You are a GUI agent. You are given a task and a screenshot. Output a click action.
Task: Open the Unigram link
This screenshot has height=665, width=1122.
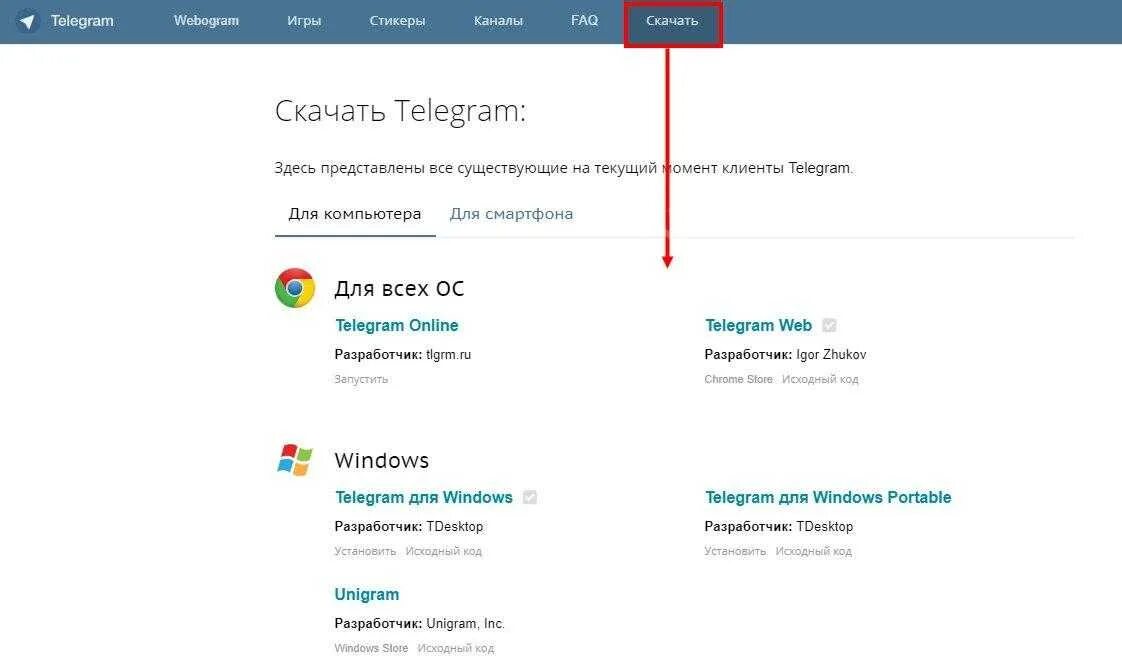coord(366,594)
